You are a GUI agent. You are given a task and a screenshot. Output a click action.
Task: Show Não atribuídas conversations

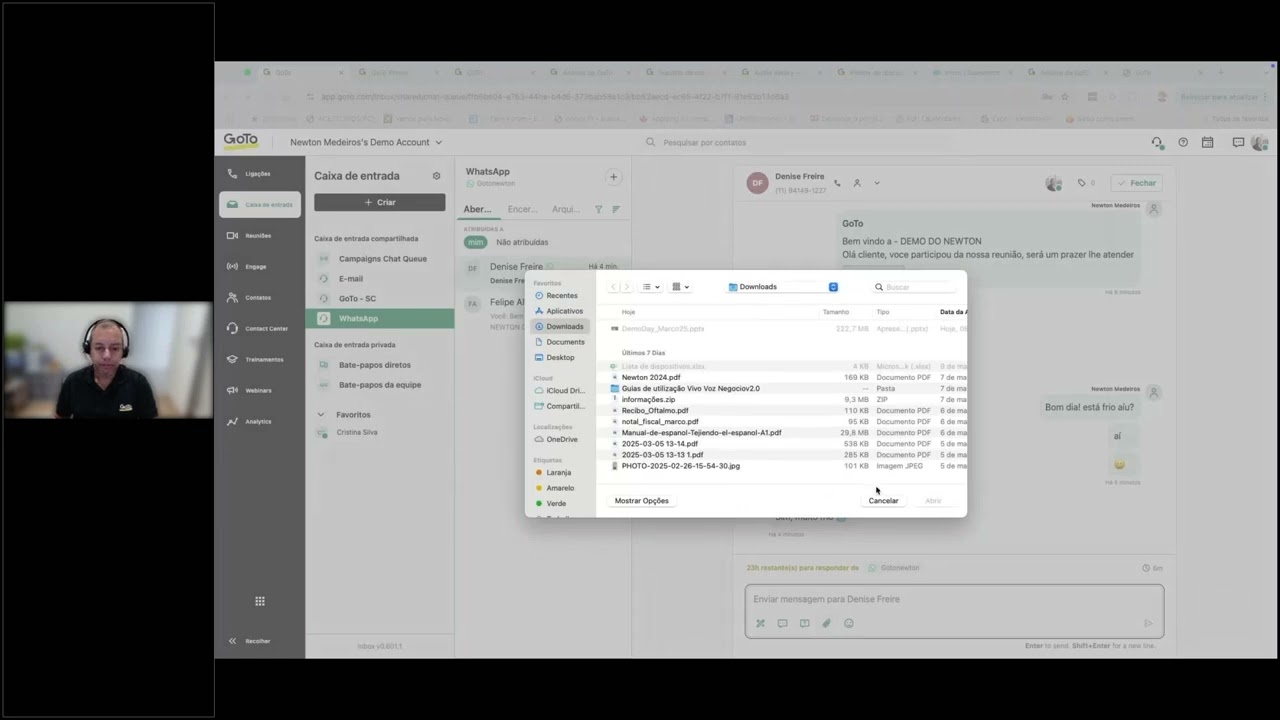click(522, 242)
